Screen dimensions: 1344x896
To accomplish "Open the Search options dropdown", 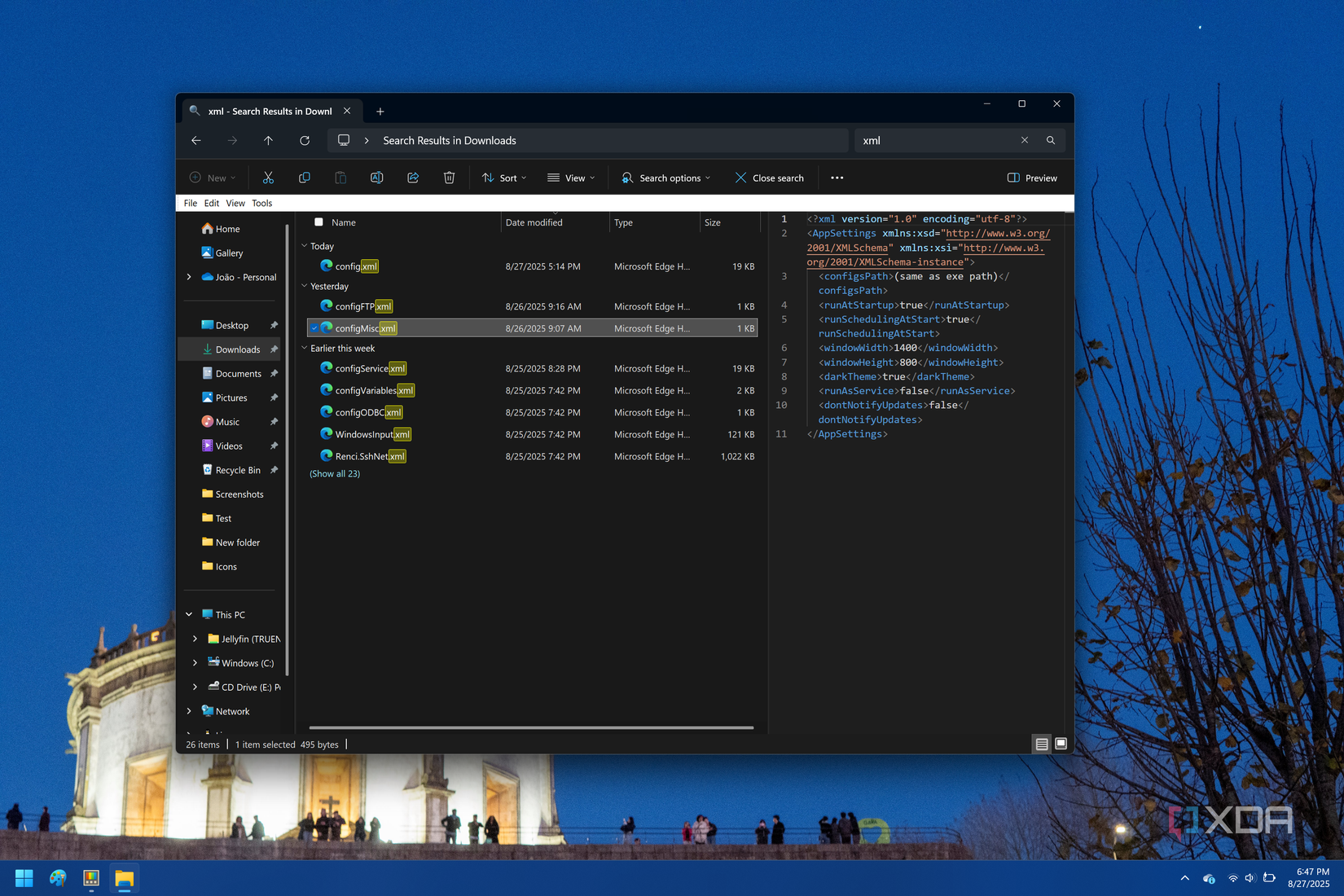I will coord(665,178).
